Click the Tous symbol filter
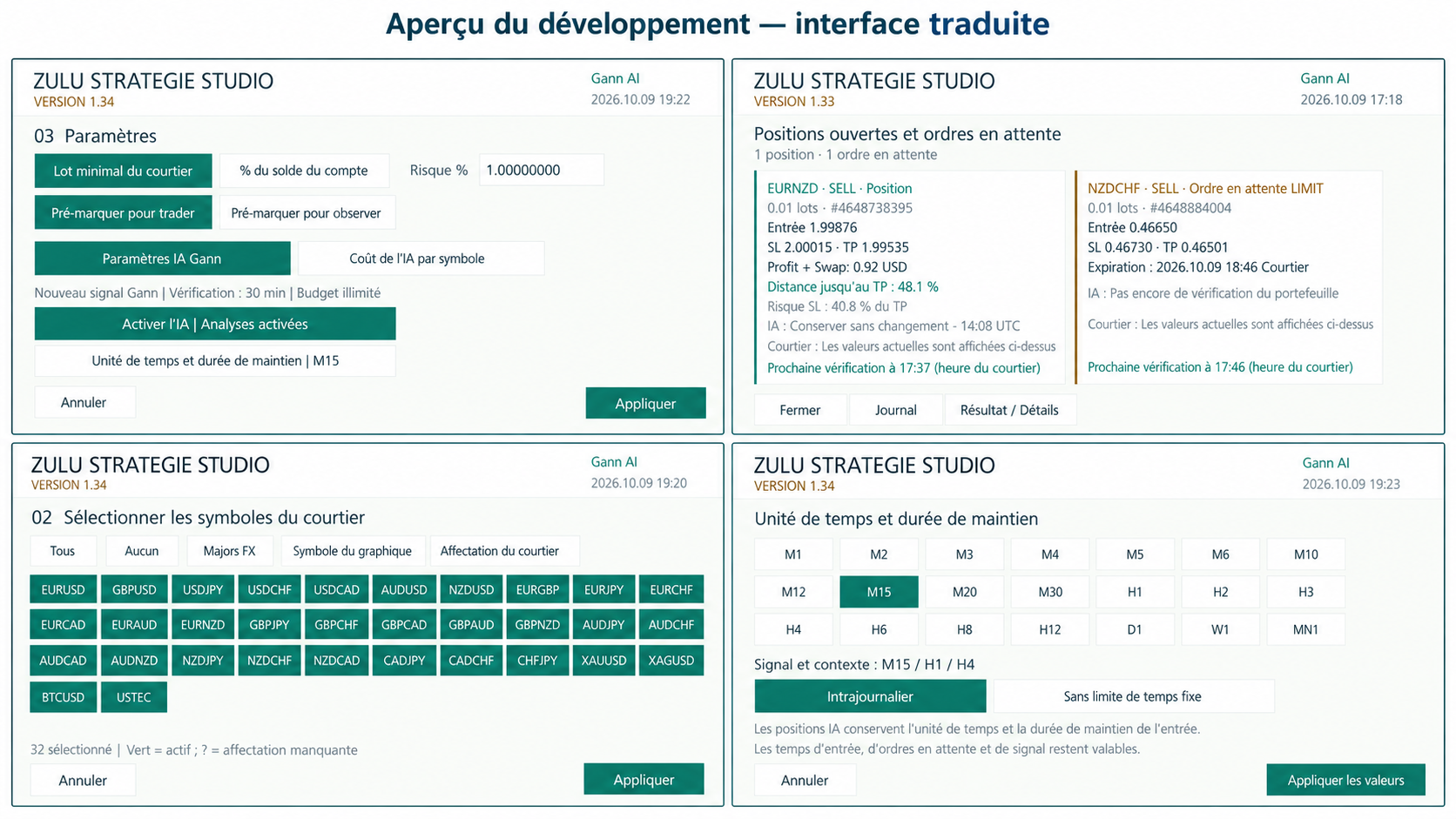Image resolution: width=1456 pixels, height=819 pixels. (x=63, y=551)
